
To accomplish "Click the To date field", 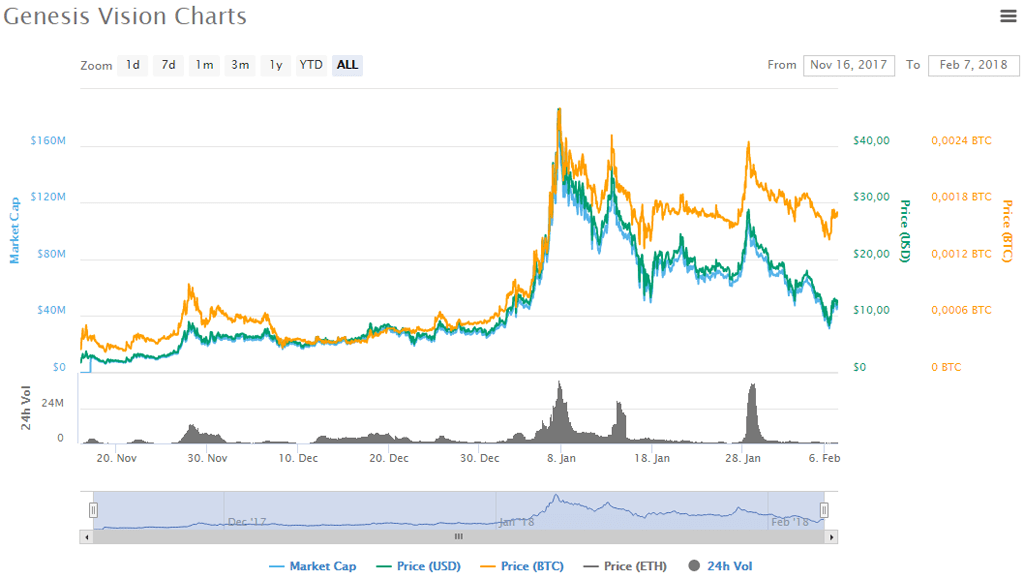I will [x=973, y=65].
